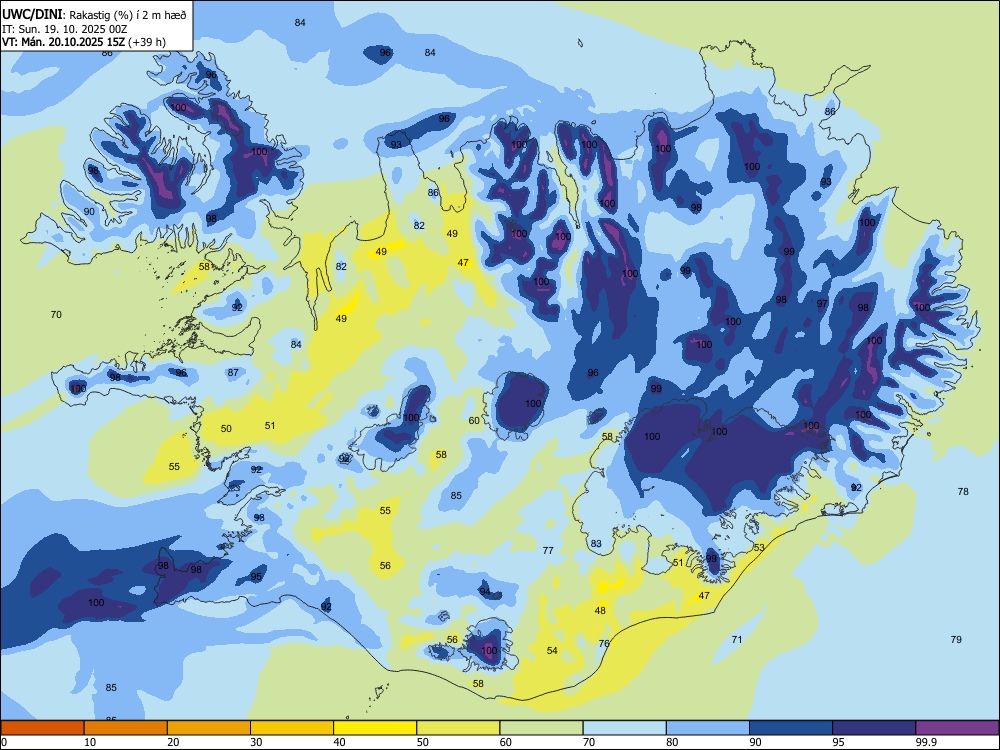Viewport: 1000px width, 750px height.
Task: Click the map value '78' off the east coast
Action: 963,491
